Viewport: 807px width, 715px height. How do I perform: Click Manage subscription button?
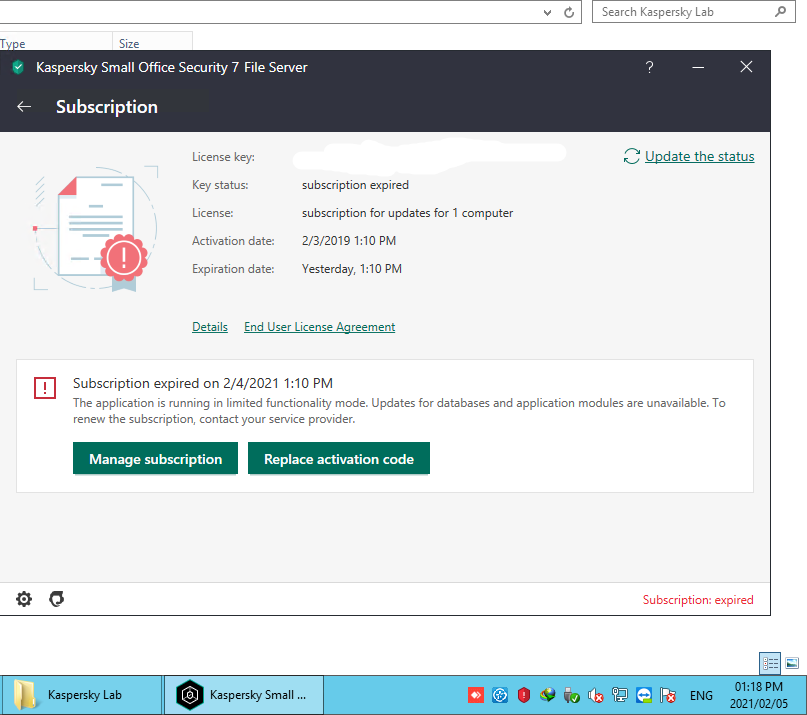click(x=155, y=458)
